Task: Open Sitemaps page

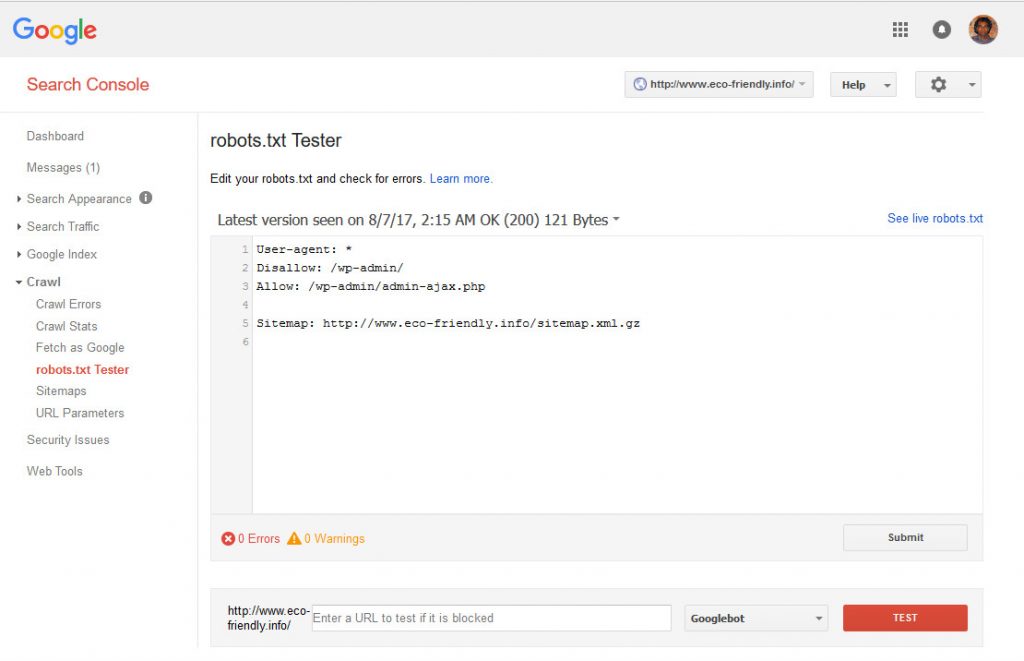Action: tap(61, 391)
